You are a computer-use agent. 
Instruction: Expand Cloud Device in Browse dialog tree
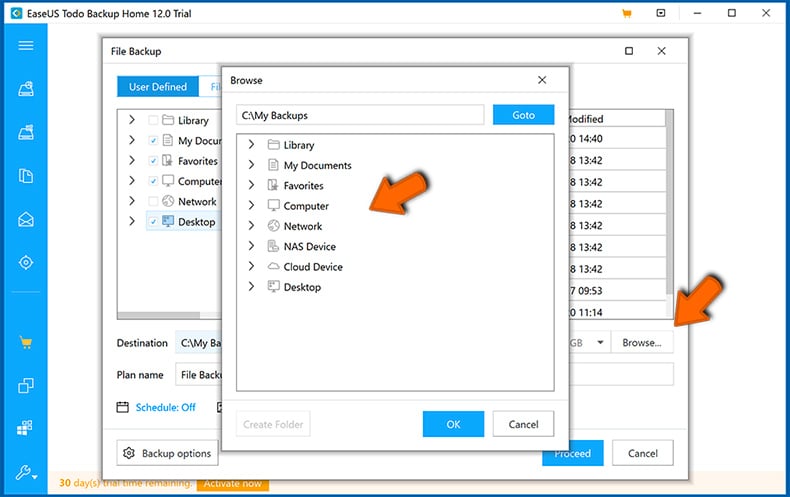251,266
